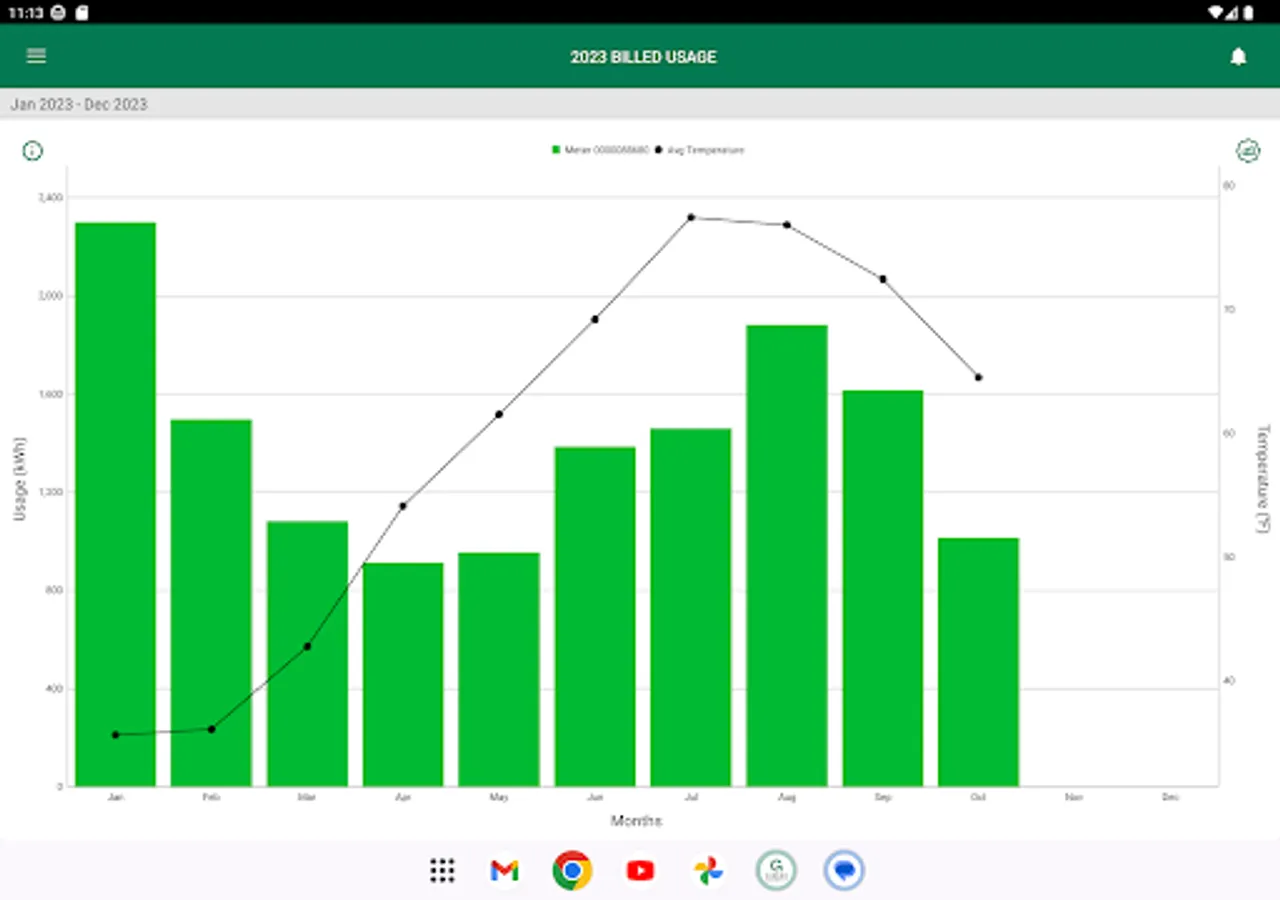This screenshot has width=1280, height=900.
Task: Show the chart info tooltip
Action: click(x=32, y=150)
